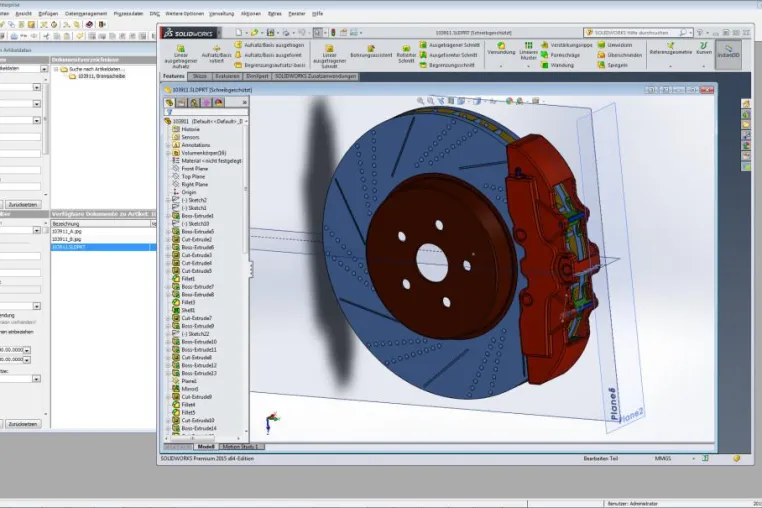Screen dimensions: 762x508
Task: Click Open file icon in SolidWorks toolbar
Action: point(254,33)
